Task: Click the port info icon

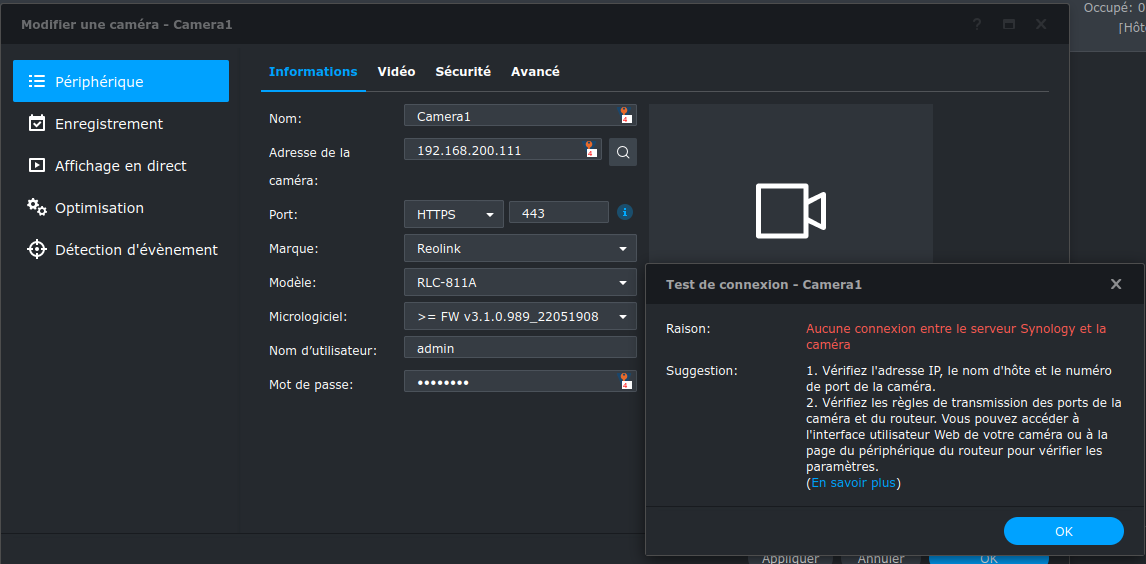Action: (x=625, y=212)
